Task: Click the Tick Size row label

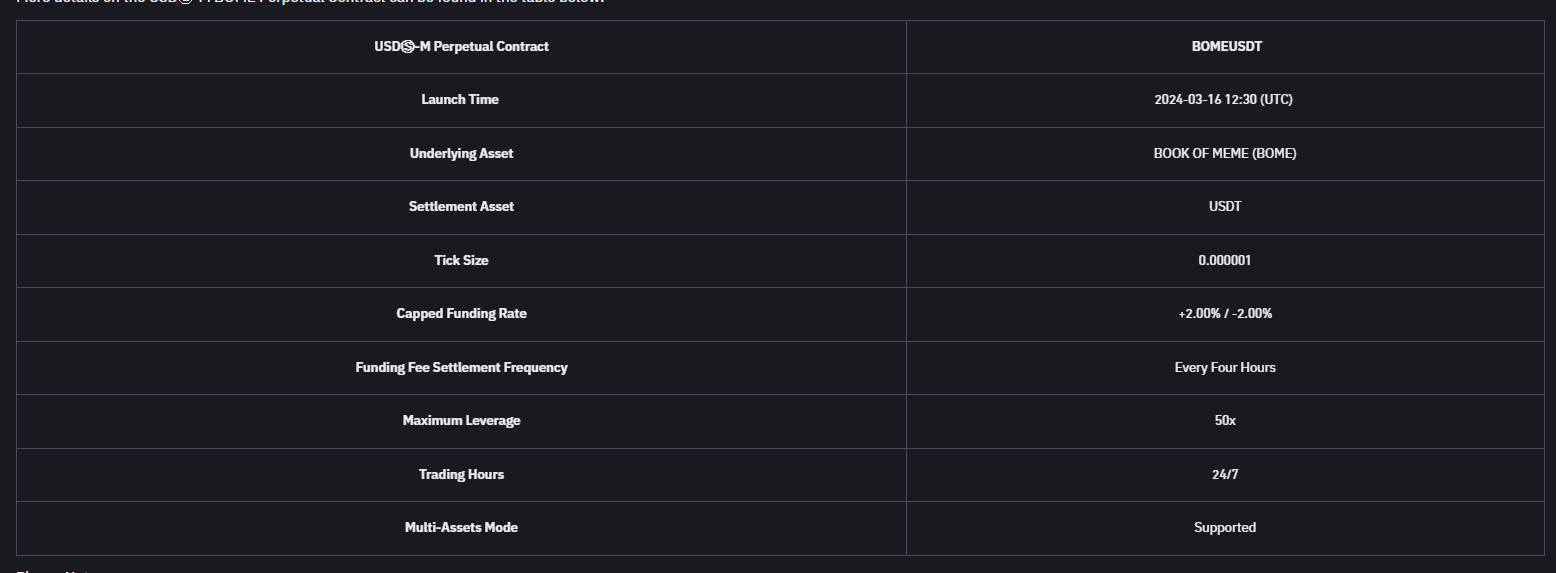Action: point(461,260)
